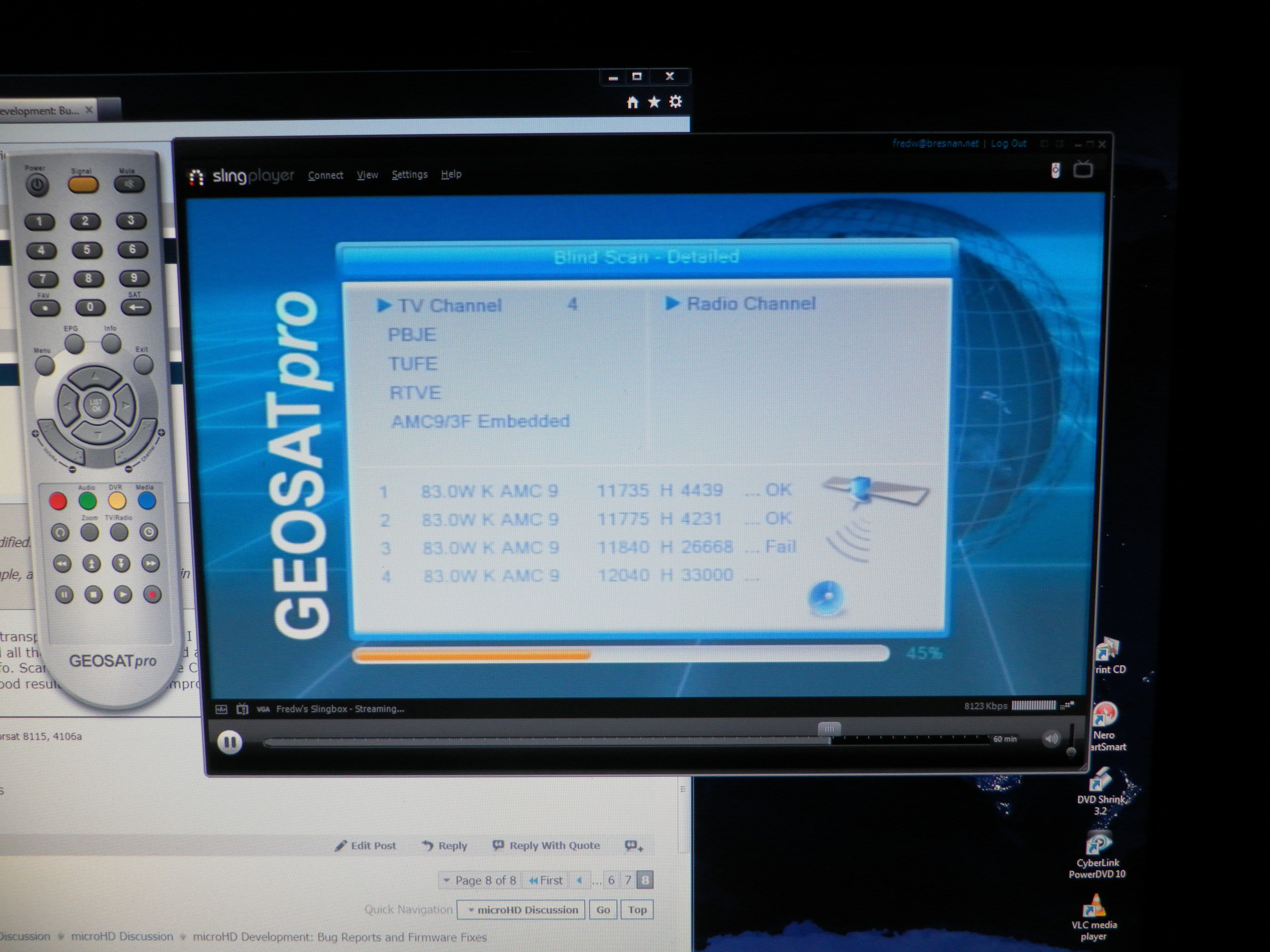Open the View menu in SlingPlayer
Image resolution: width=1270 pixels, height=952 pixels.
[x=368, y=175]
